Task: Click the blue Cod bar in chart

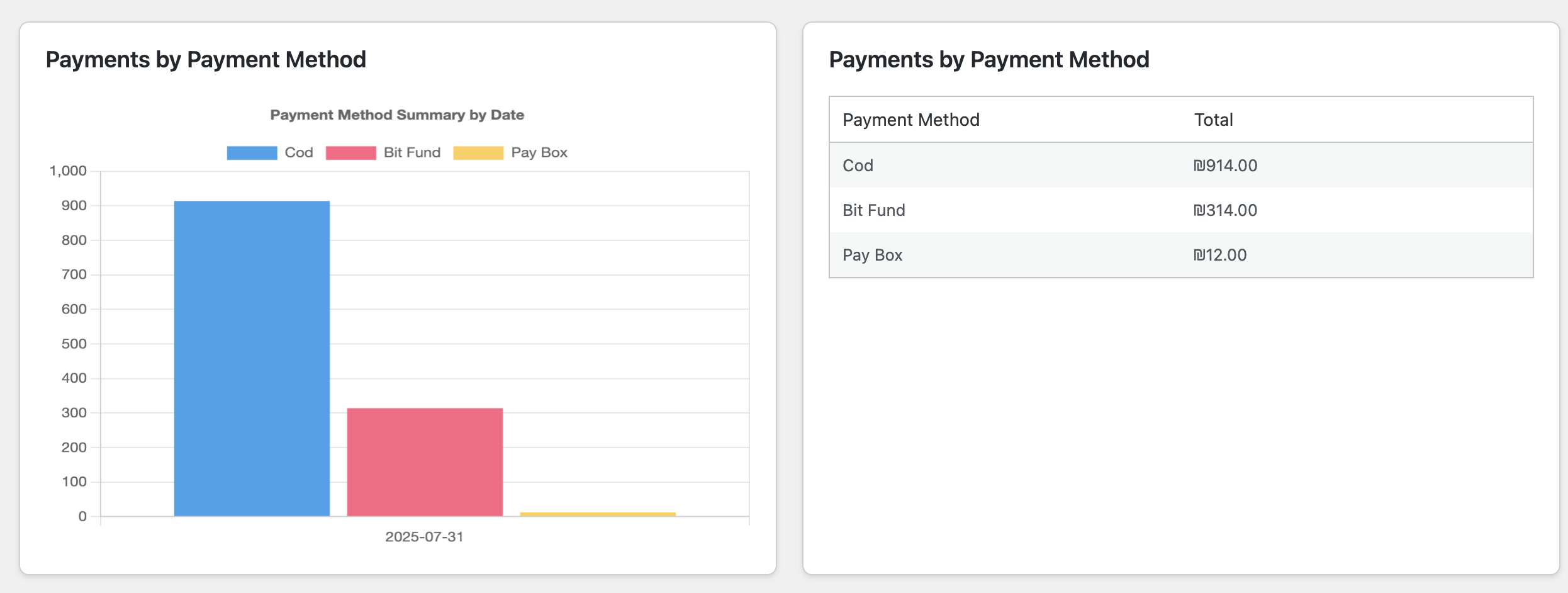Action: click(252, 359)
